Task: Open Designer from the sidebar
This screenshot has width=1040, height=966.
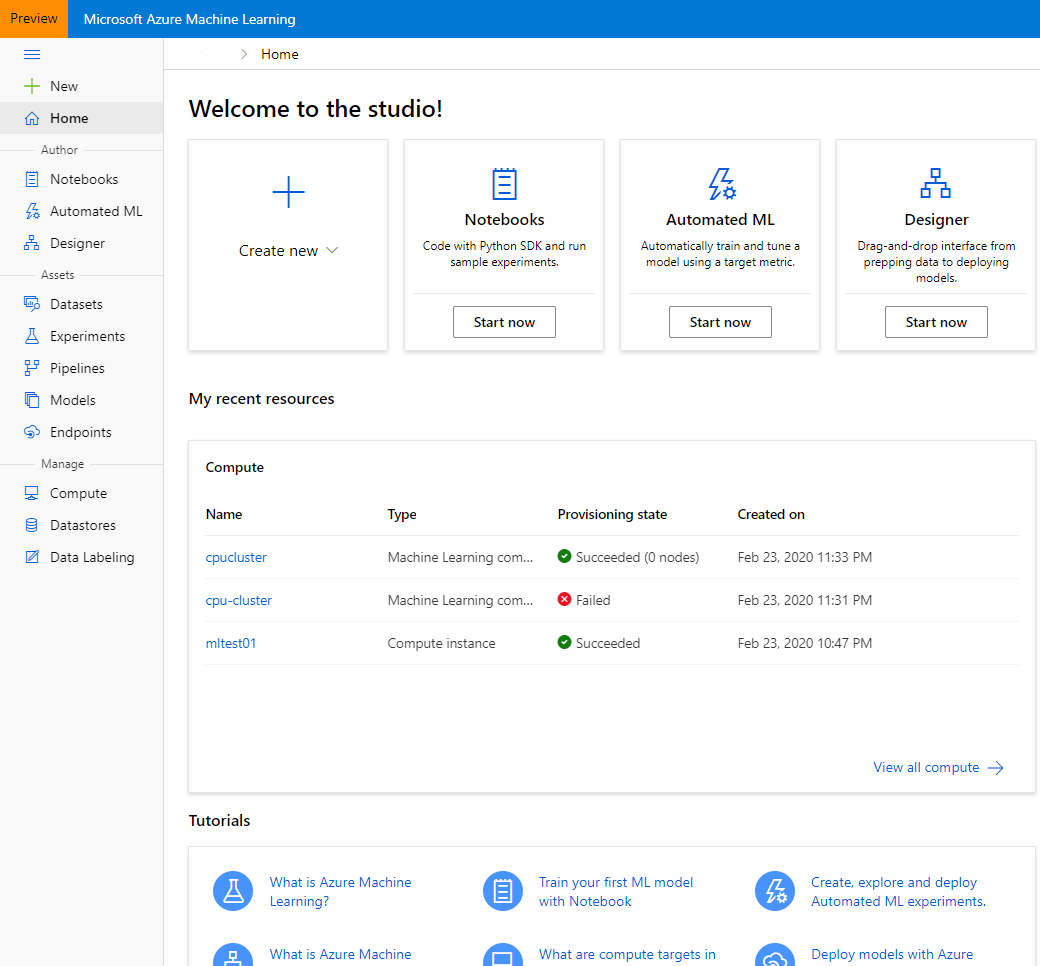Action: tap(32, 243)
